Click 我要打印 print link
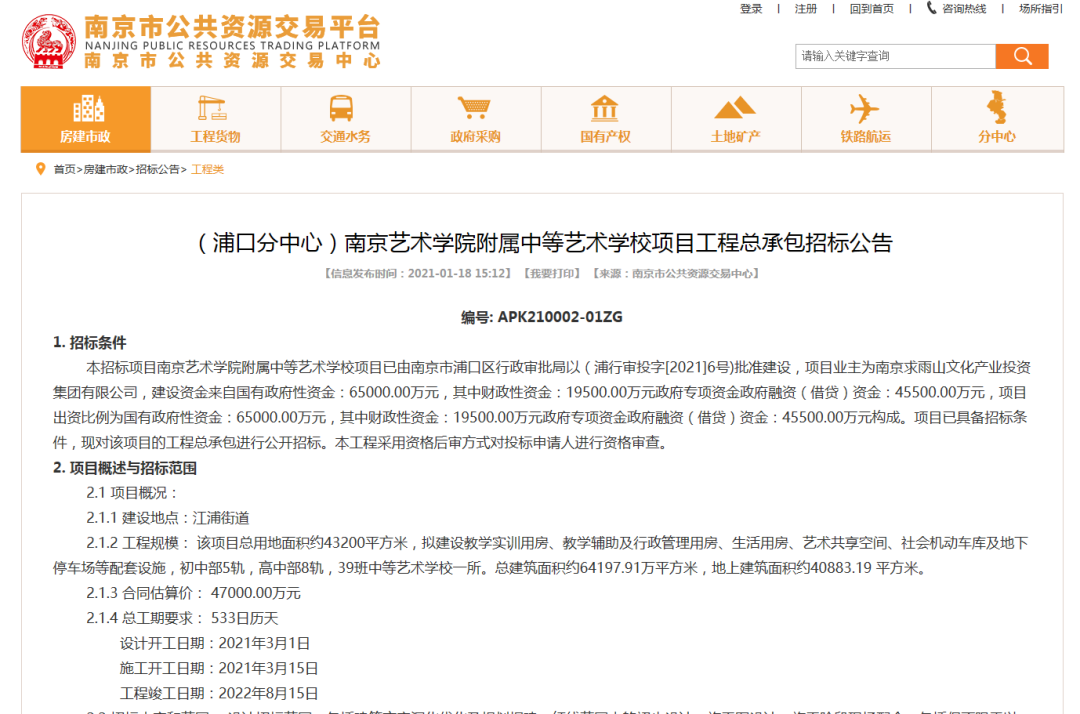The width and height of the screenshot is (1080, 714). coord(552,273)
